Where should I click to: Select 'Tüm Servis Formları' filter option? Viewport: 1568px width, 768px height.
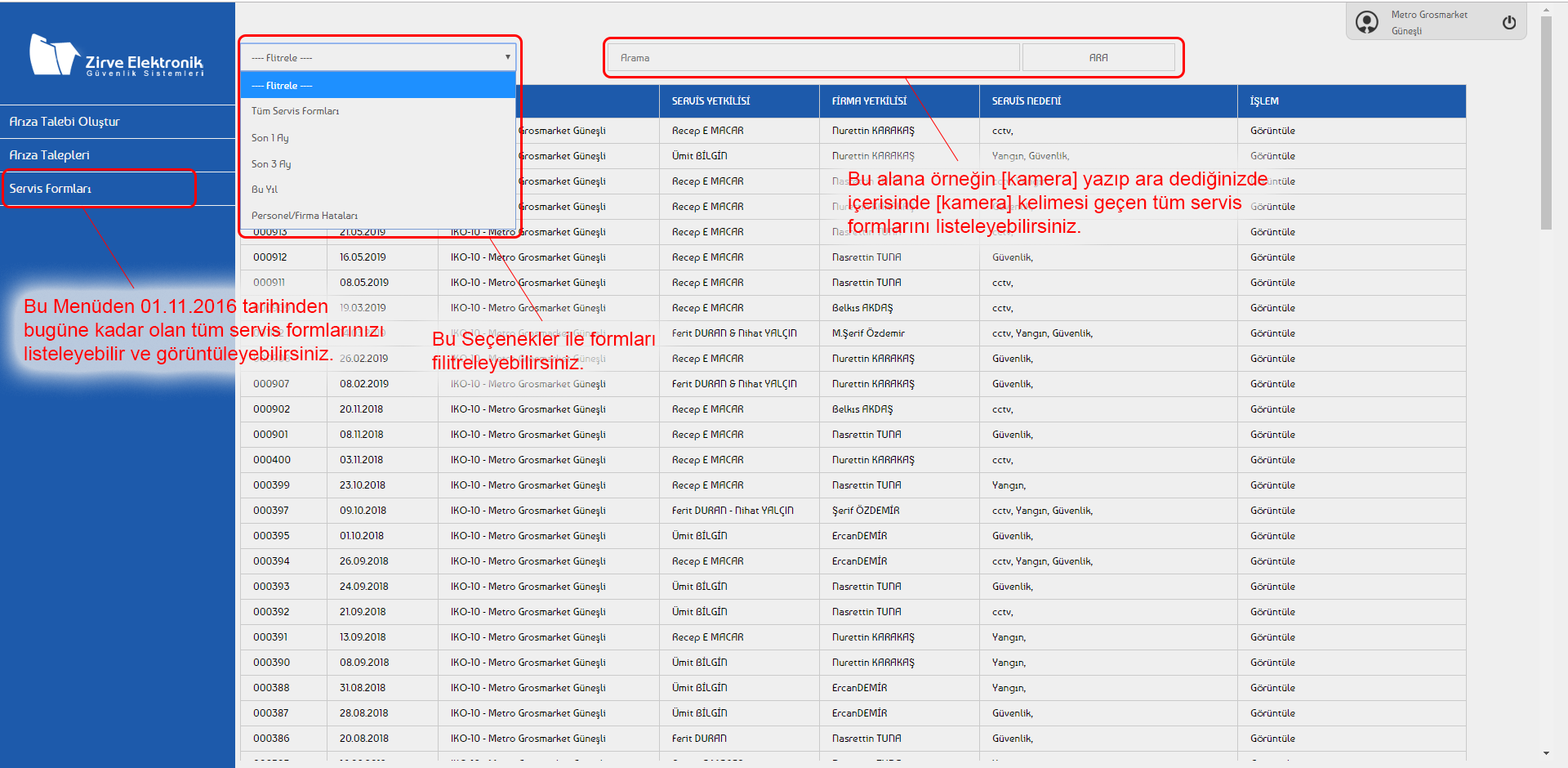[x=295, y=111]
